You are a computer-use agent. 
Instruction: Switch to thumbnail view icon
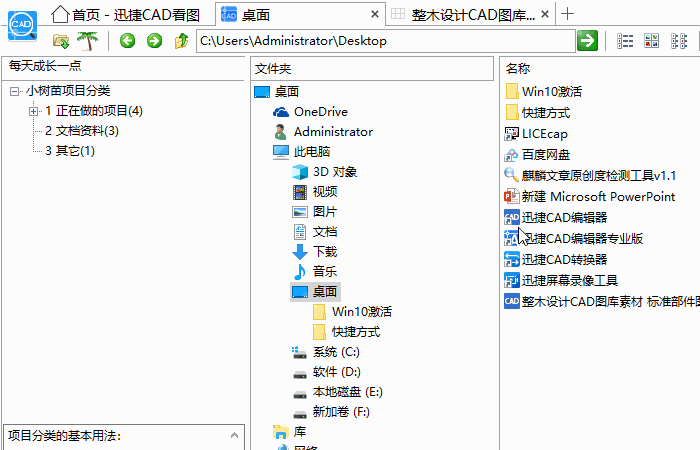click(x=652, y=41)
